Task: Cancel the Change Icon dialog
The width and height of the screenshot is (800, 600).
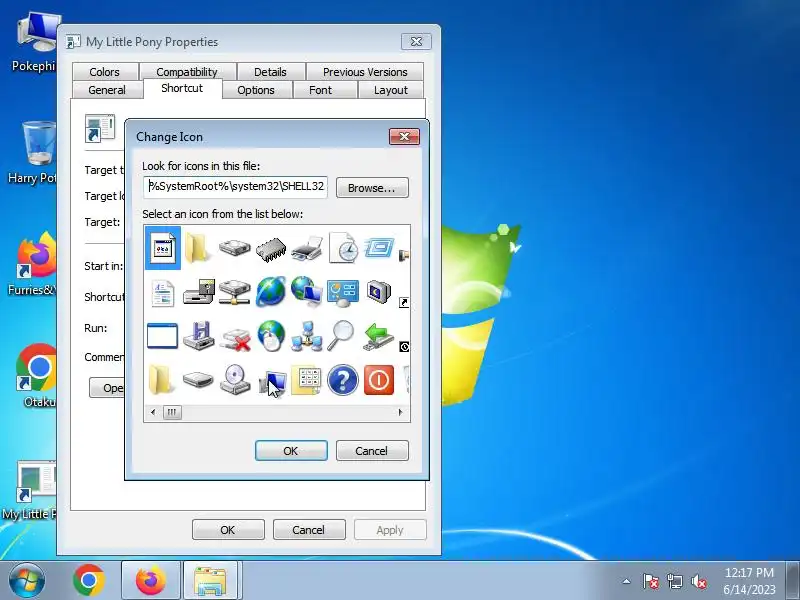Action: [x=372, y=451]
